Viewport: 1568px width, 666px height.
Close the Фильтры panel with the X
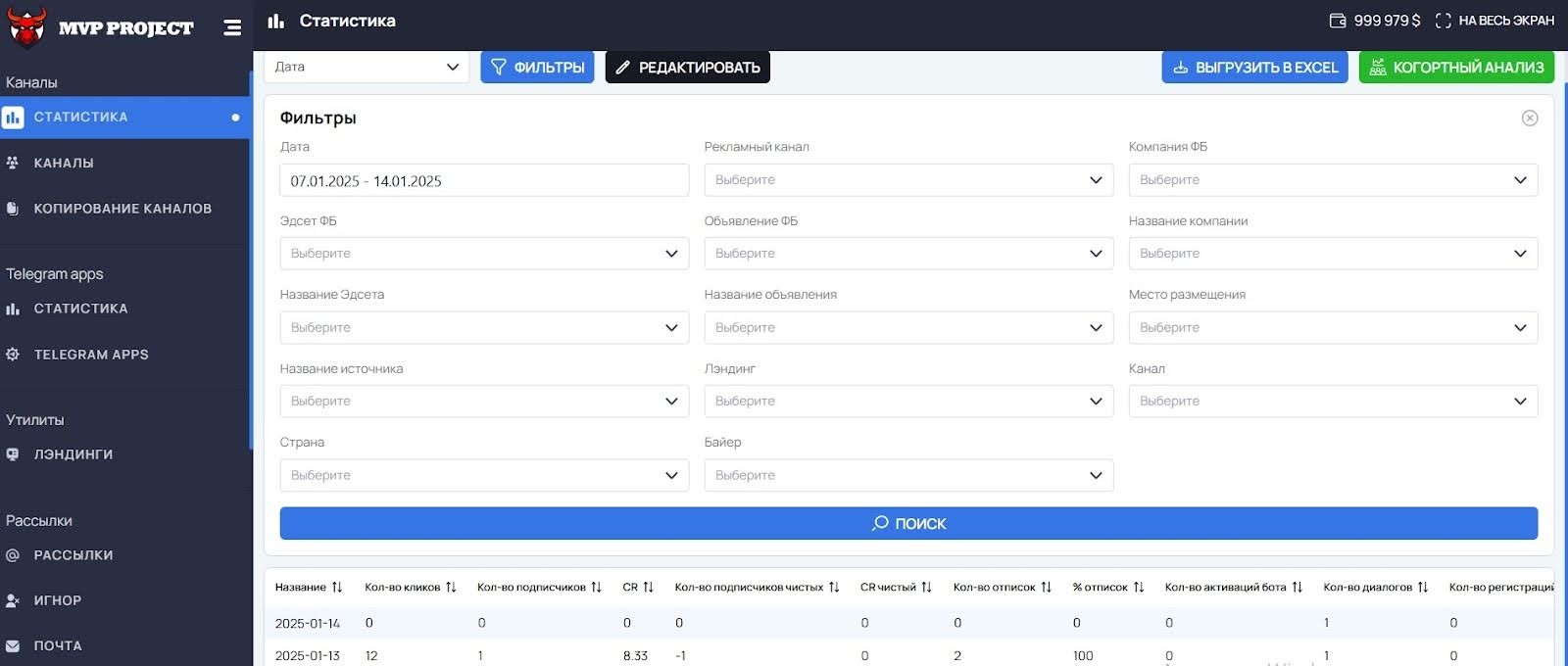[x=1530, y=118]
